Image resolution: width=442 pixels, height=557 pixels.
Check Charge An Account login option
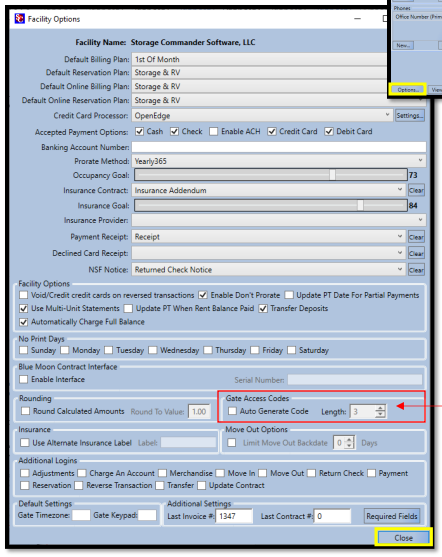(x=82, y=473)
